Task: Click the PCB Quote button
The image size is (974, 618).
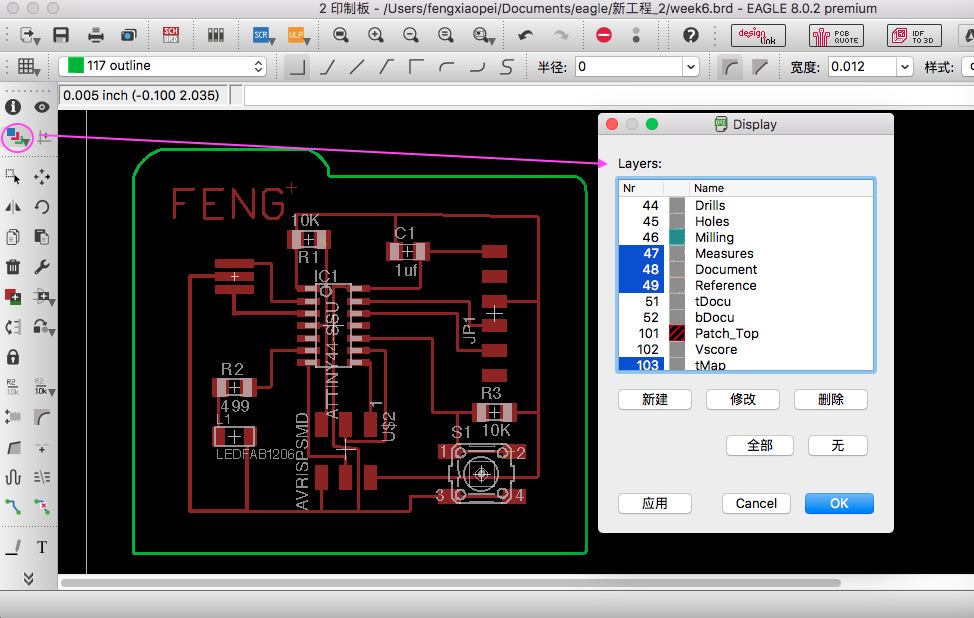Action: click(x=836, y=35)
